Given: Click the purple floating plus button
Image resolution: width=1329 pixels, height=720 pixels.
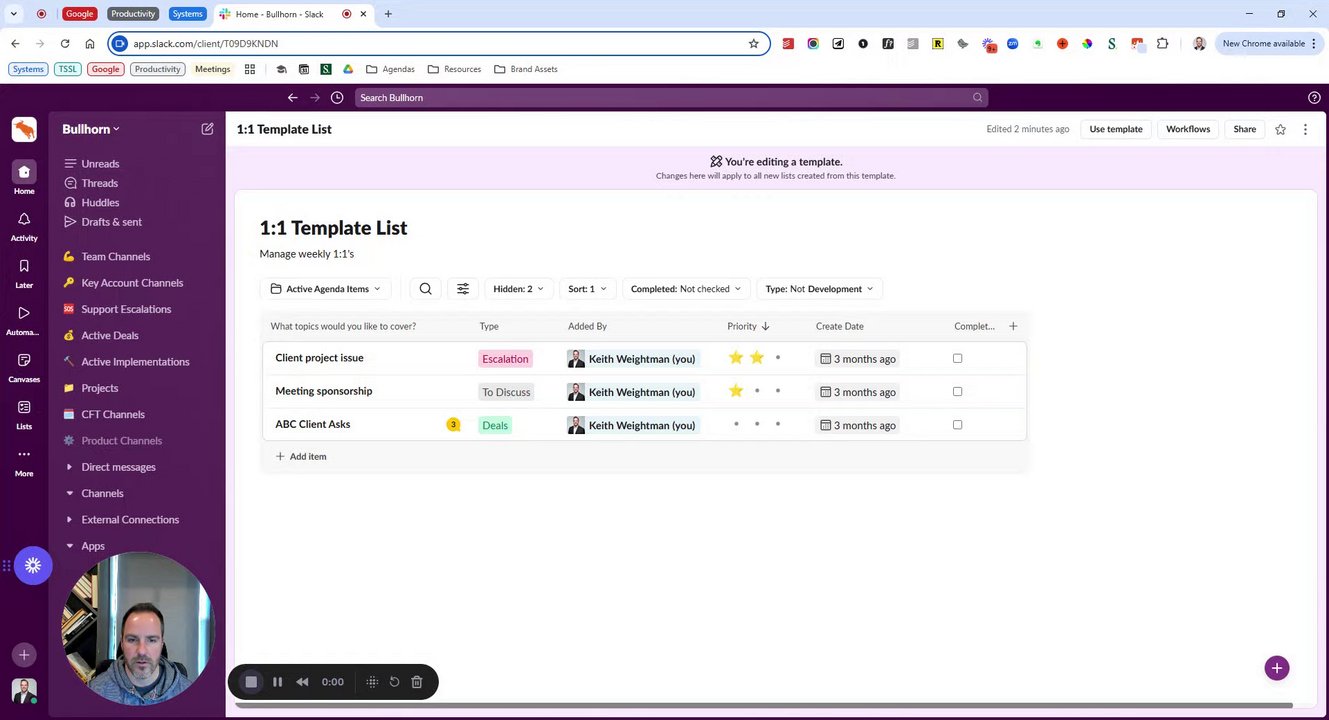Looking at the screenshot, I should (x=1276, y=668).
